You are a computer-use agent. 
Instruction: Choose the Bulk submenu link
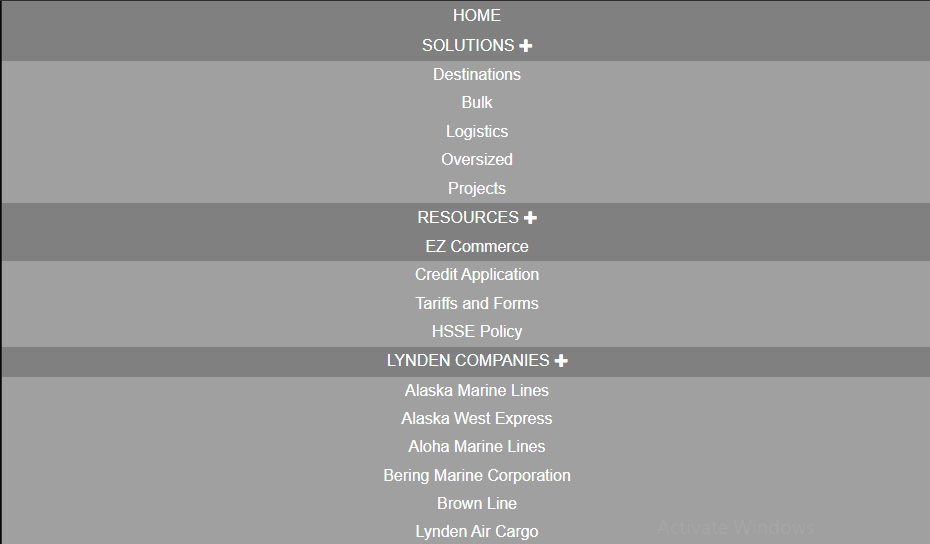tap(477, 103)
